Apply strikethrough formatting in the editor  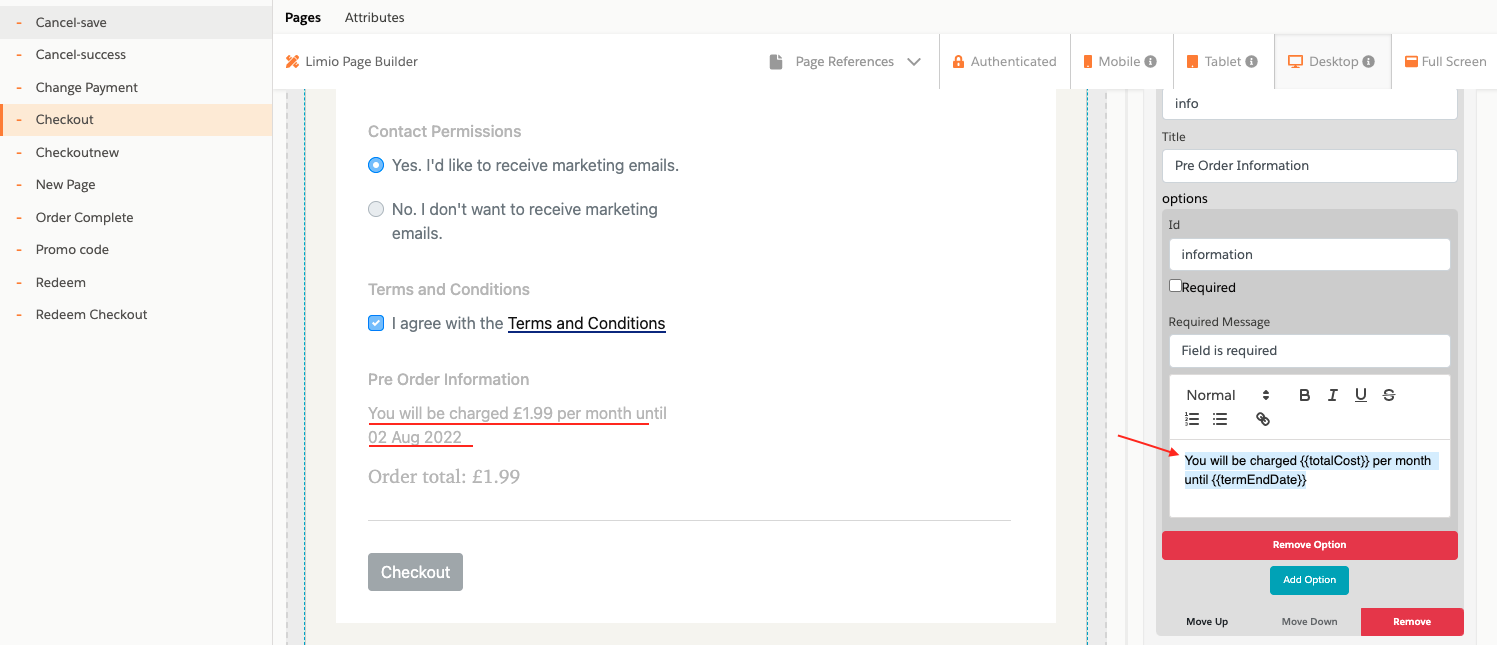[x=1389, y=395]
